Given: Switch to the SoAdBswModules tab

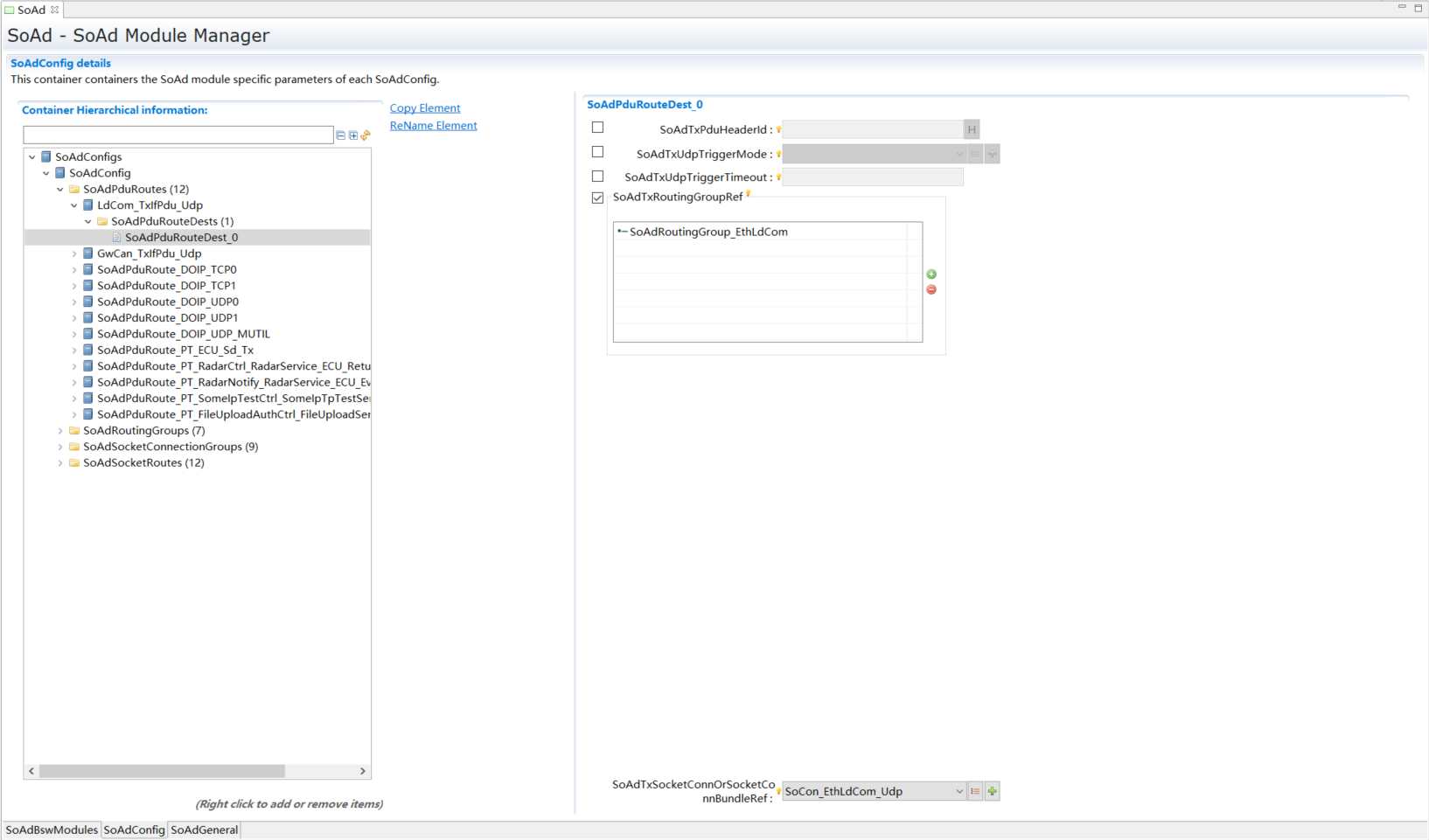Looking at the screenshot, I should [x=52, y=830].
